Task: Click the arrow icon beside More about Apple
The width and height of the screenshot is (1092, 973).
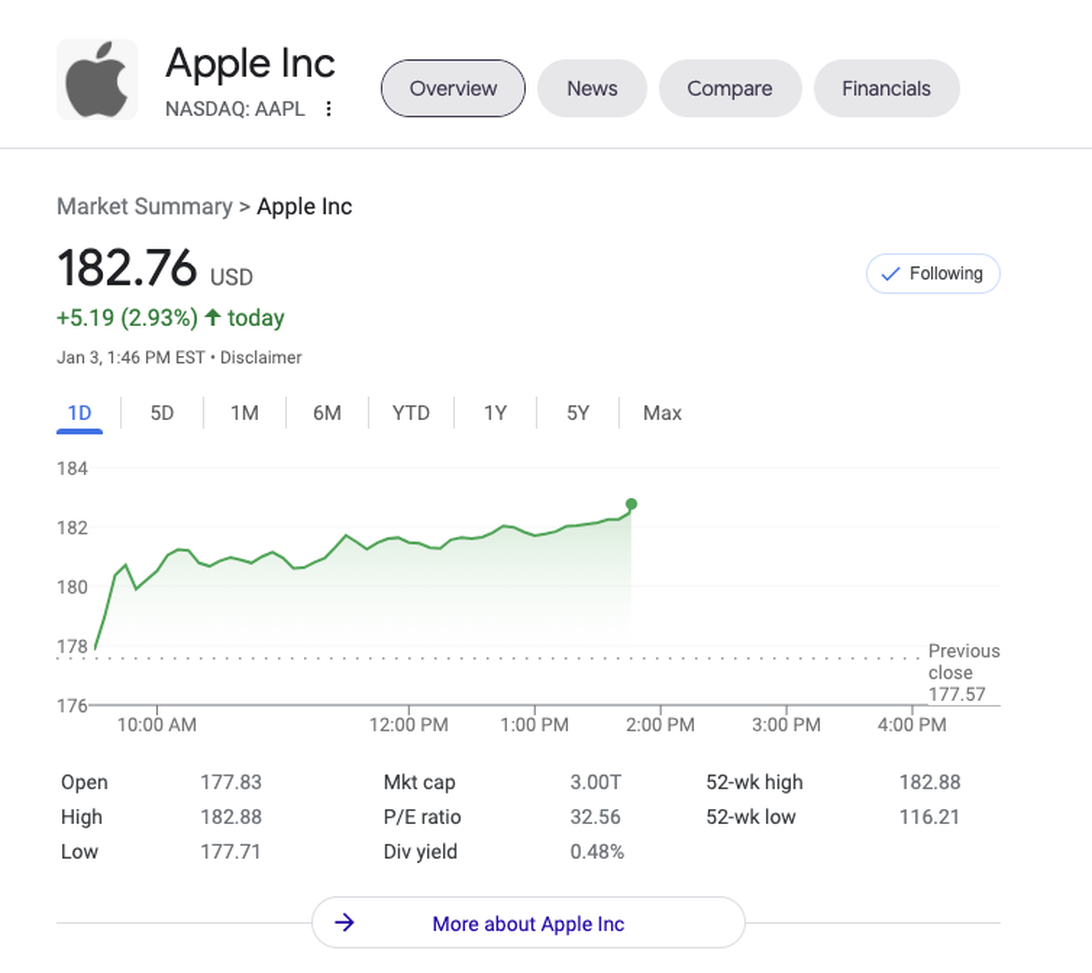Action: pyautogui.click(x=345, y=922)
